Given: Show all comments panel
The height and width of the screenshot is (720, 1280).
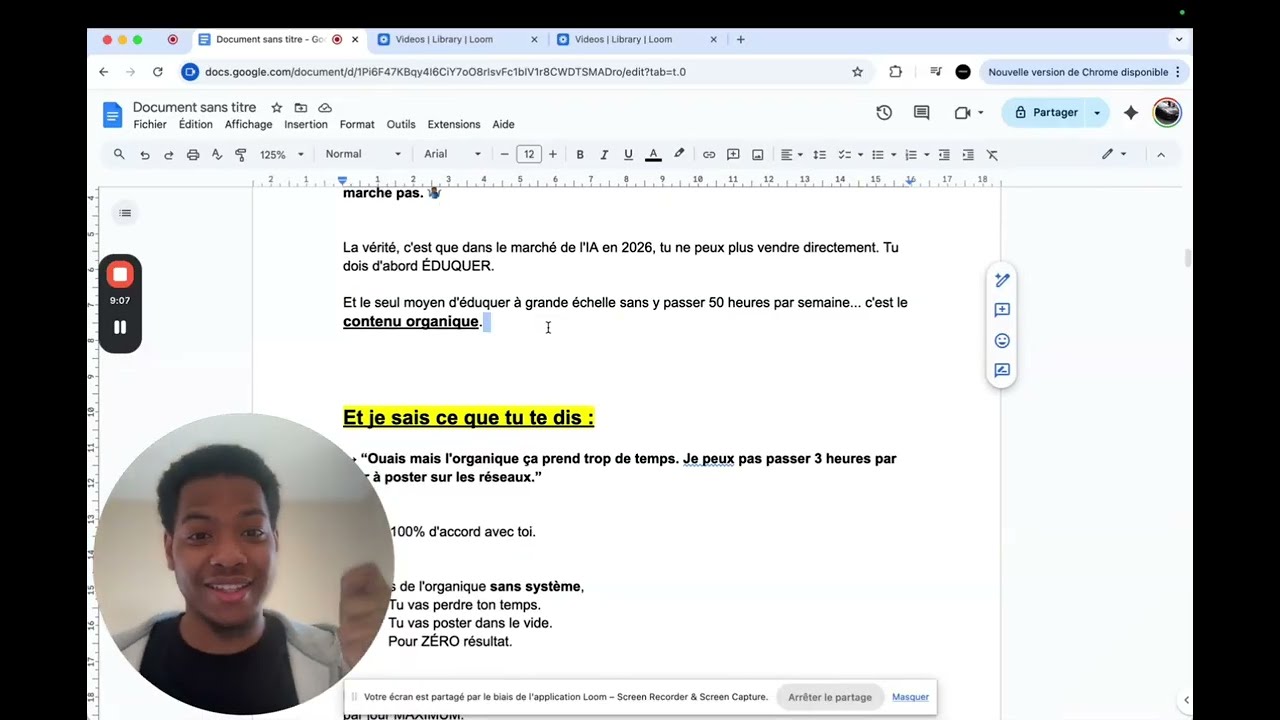Looking at the screenshot, I should click(922, 112).
